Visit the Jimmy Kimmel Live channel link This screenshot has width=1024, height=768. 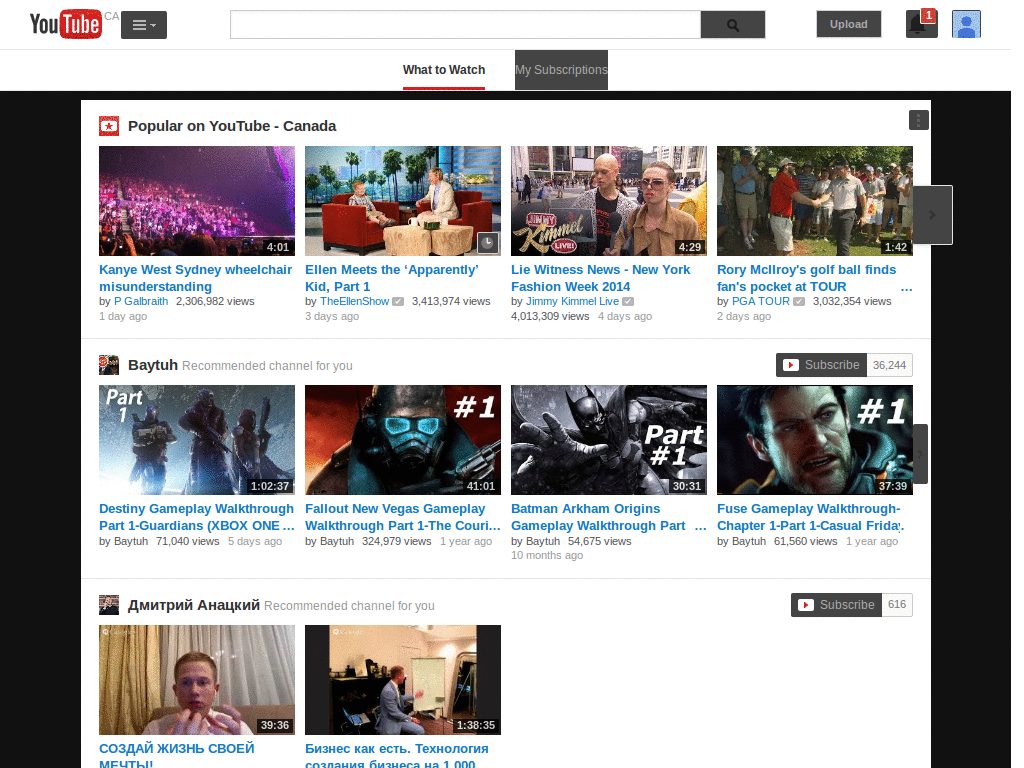[x=573, y=301]
